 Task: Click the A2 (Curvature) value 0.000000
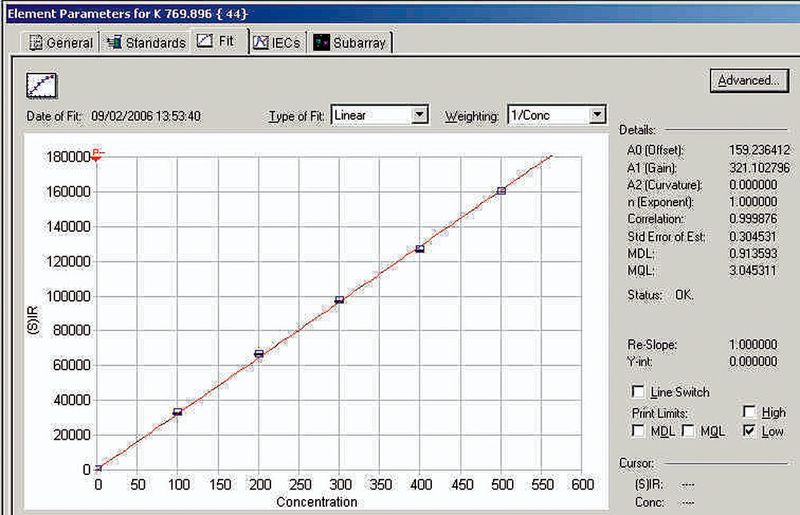(753, 185)
